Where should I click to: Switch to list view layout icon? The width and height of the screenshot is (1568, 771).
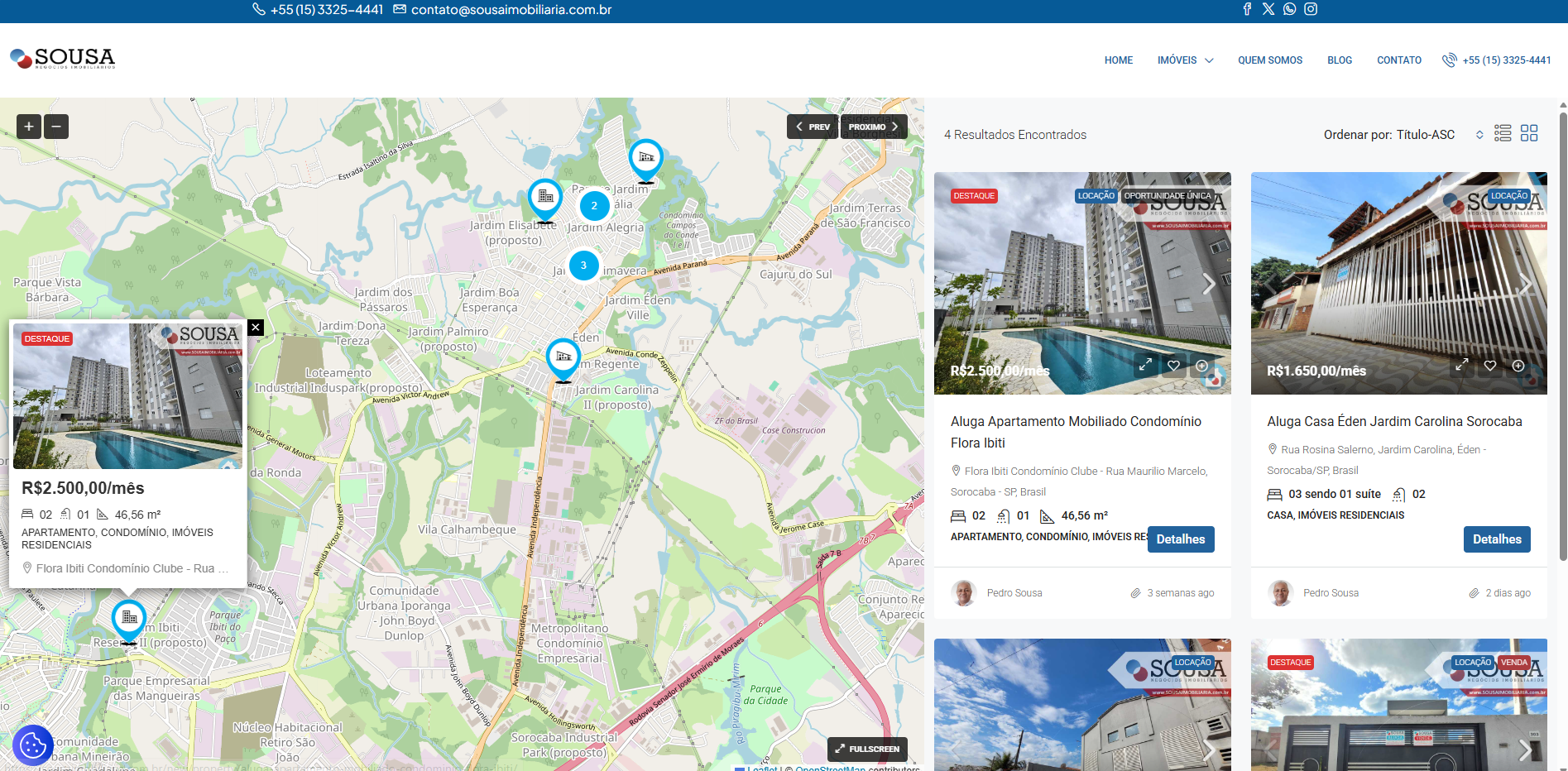(x=1503, y=134)
